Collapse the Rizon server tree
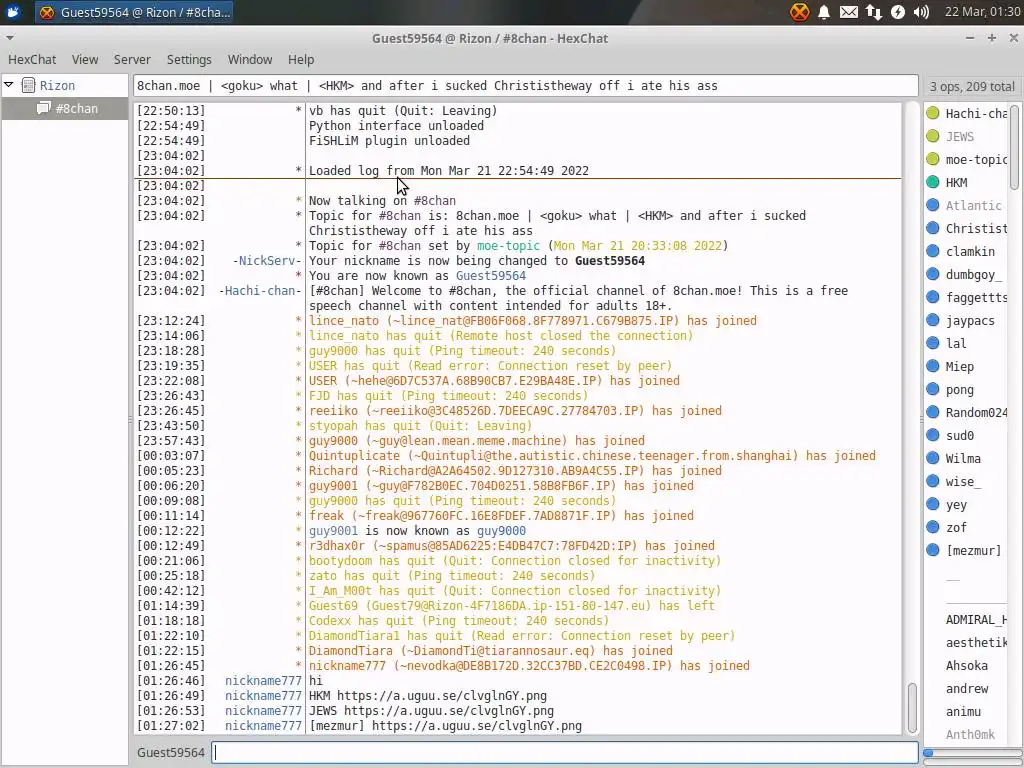1024x768 pixels. click(9, 85)
